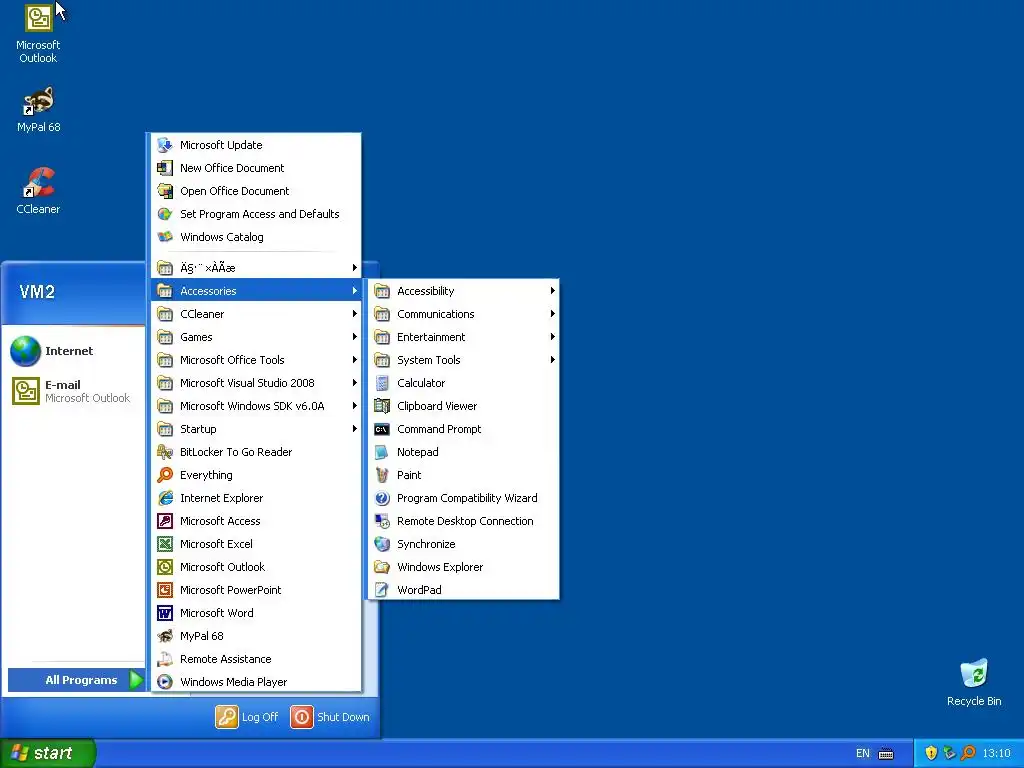This screenshot has height=768, width=1024.
Task: Open Windows Catalog
Action: [x=256, y=237]
